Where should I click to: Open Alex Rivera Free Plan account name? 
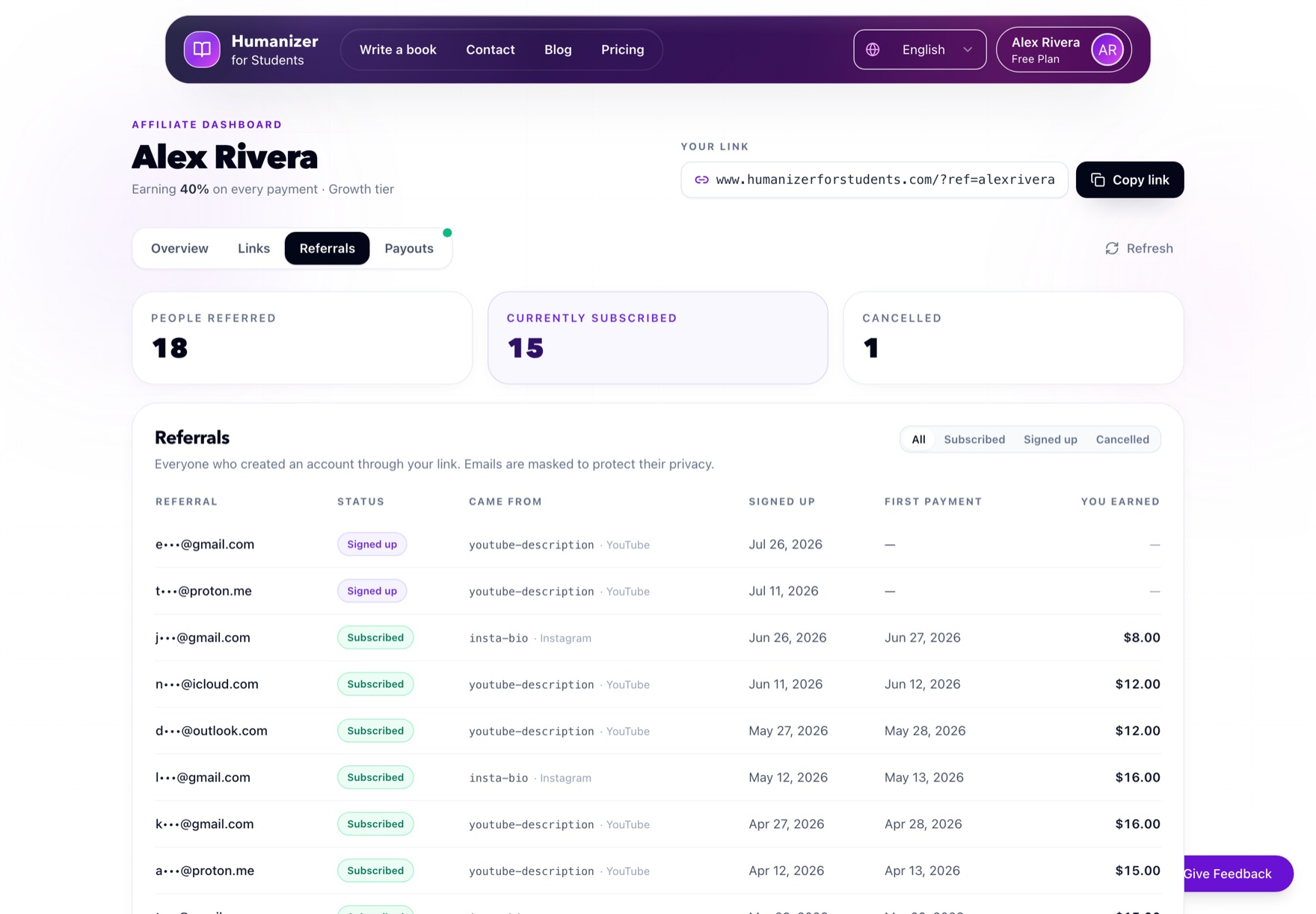(x=1045, y=49)
